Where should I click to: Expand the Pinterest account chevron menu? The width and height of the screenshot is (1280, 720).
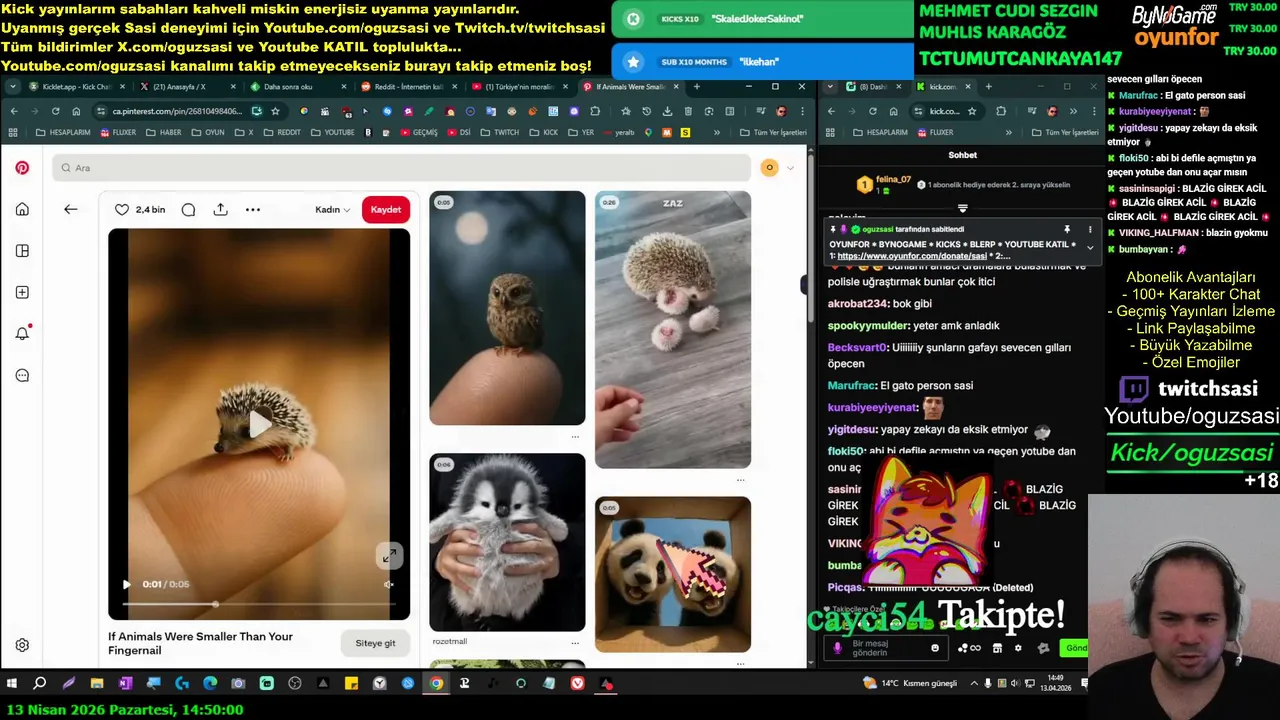click(x=790, y=168)
